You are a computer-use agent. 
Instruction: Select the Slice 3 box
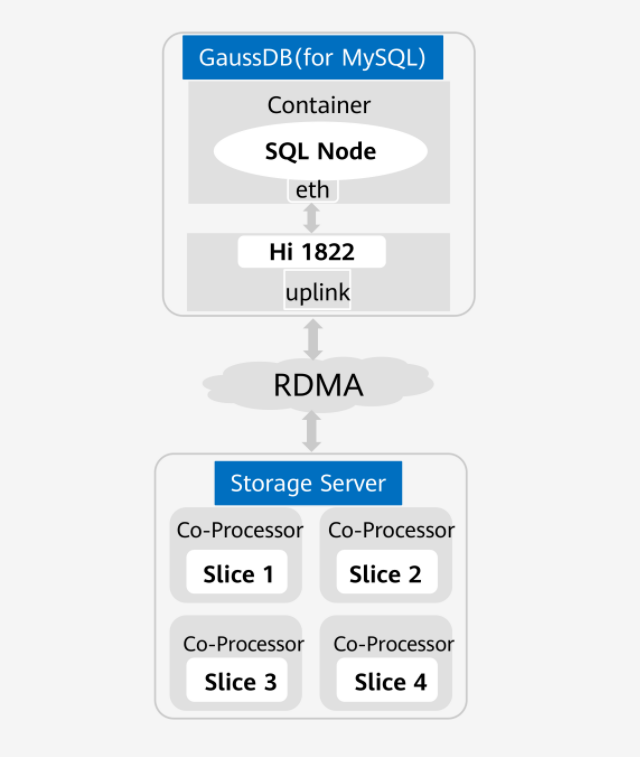240,682
